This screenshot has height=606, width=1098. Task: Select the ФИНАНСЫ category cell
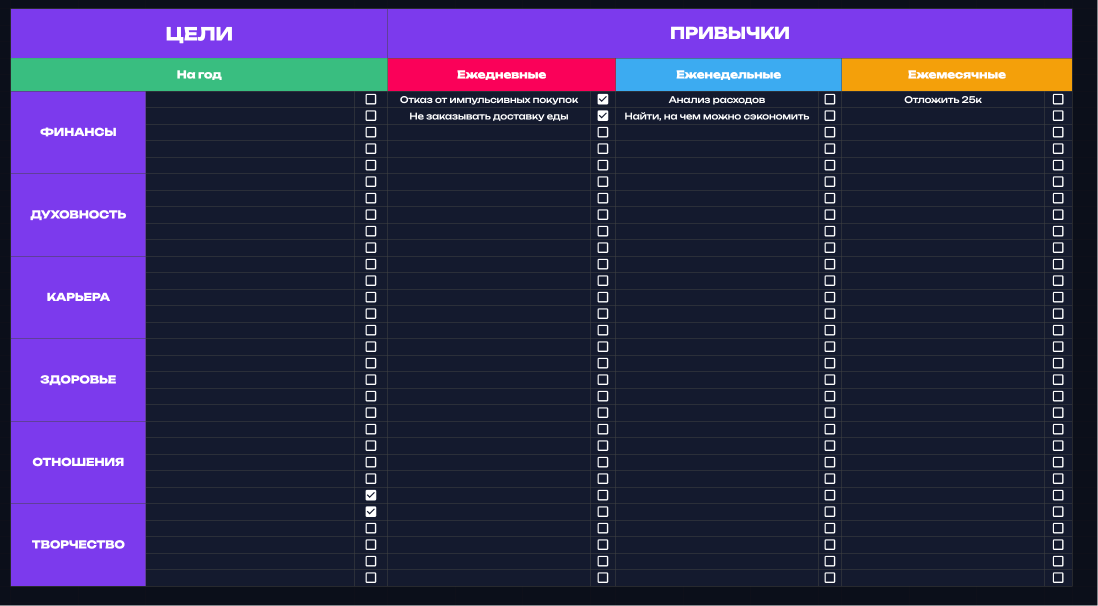tap(78, 132)
